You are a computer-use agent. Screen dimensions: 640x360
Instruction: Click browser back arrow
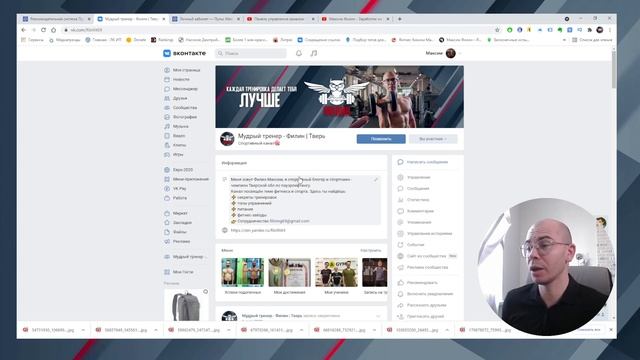pyautogui.click(x=23, y=30)
